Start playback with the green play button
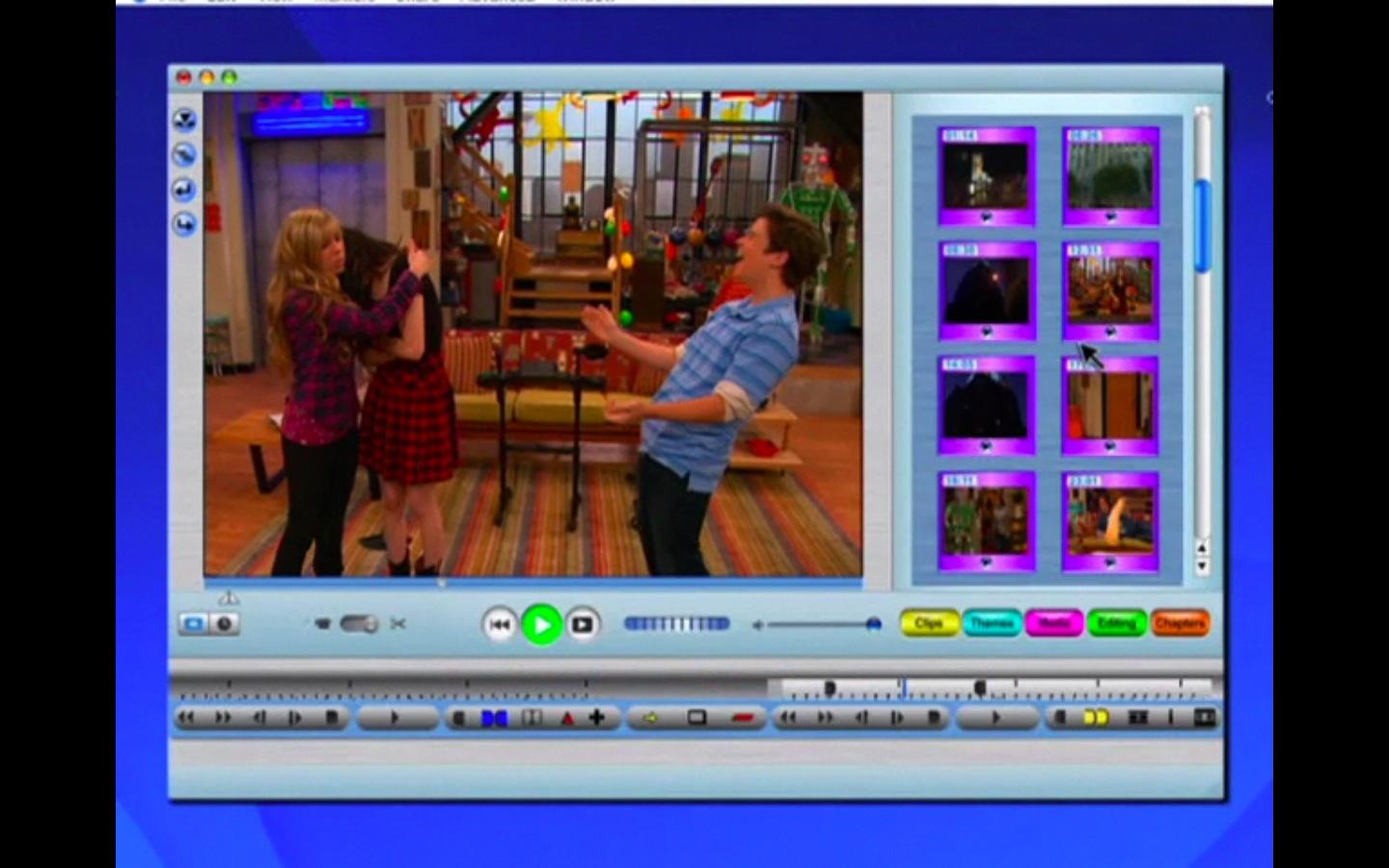The width and height of the screenshot is (1389, 868). 541,625
